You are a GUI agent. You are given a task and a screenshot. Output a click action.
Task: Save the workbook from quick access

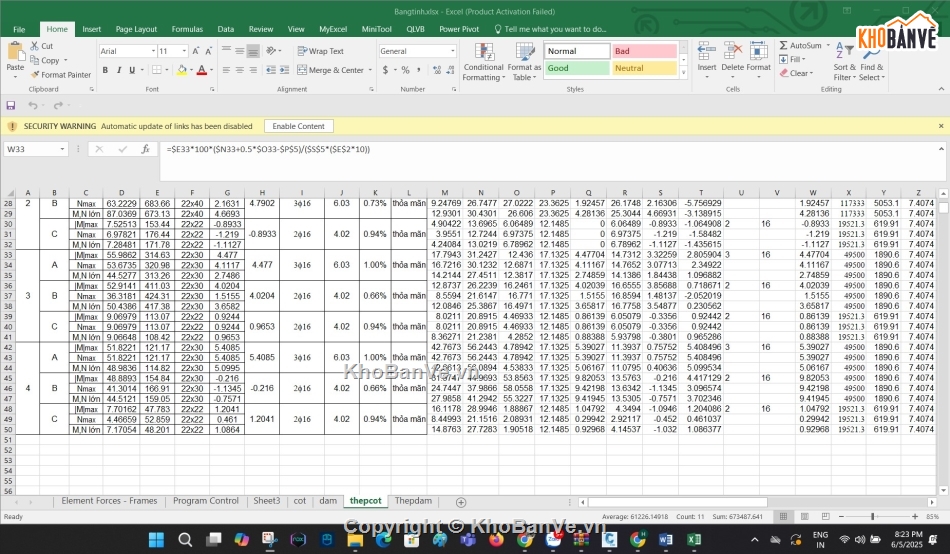pos(11,105)
